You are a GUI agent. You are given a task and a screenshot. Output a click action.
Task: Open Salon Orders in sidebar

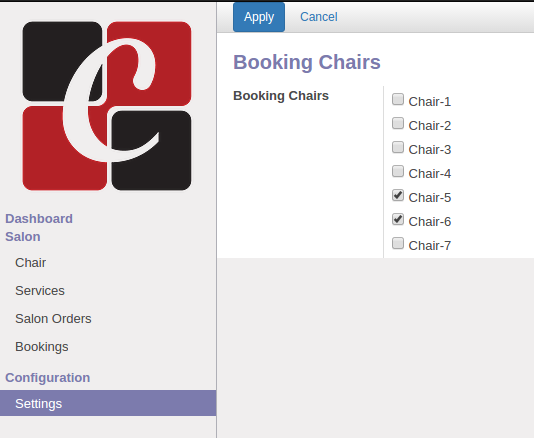coord(53,319)
